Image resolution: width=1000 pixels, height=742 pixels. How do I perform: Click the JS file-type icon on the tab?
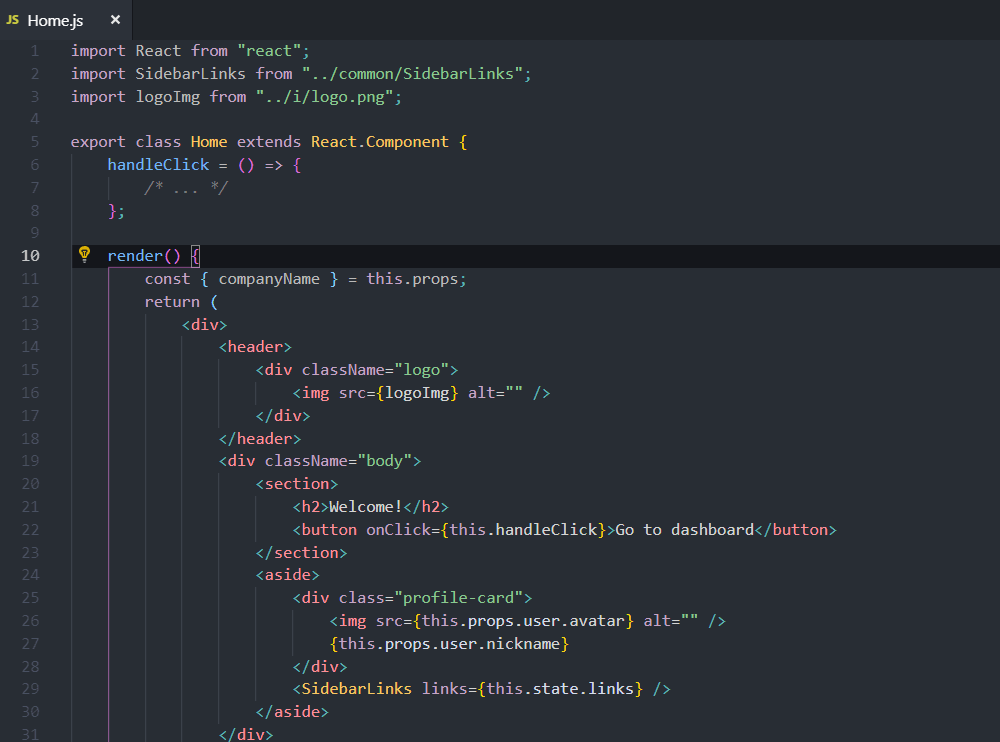coord(13,19)
